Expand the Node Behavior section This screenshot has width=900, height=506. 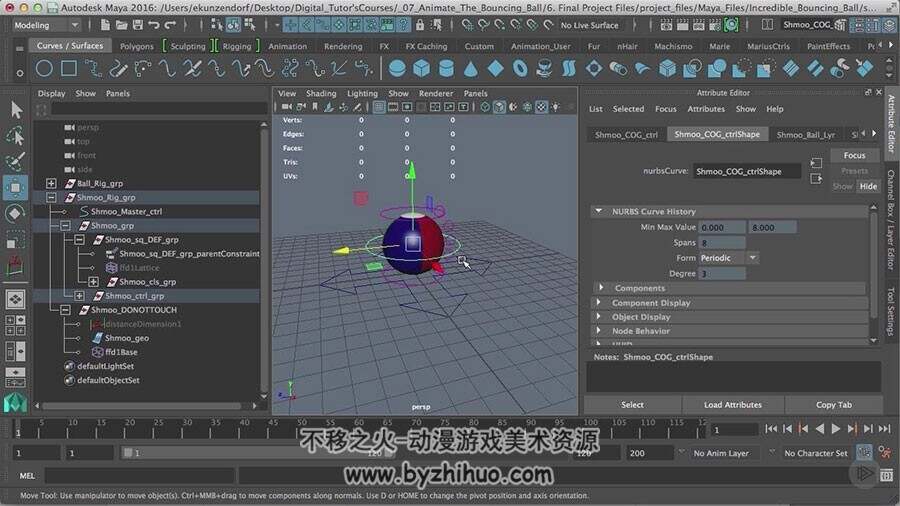point(599,331)
